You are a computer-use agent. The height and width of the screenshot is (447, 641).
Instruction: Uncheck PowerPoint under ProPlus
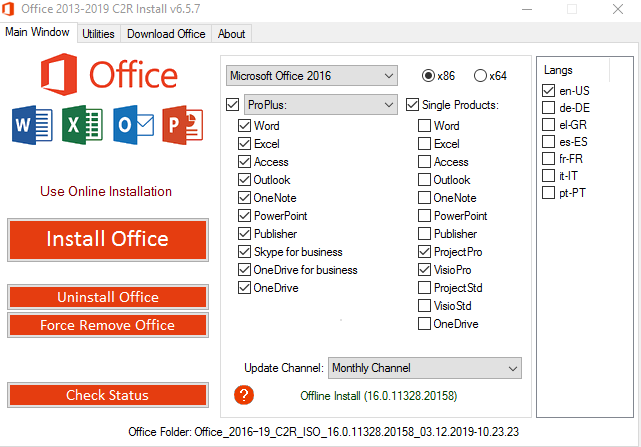(244, 216)
